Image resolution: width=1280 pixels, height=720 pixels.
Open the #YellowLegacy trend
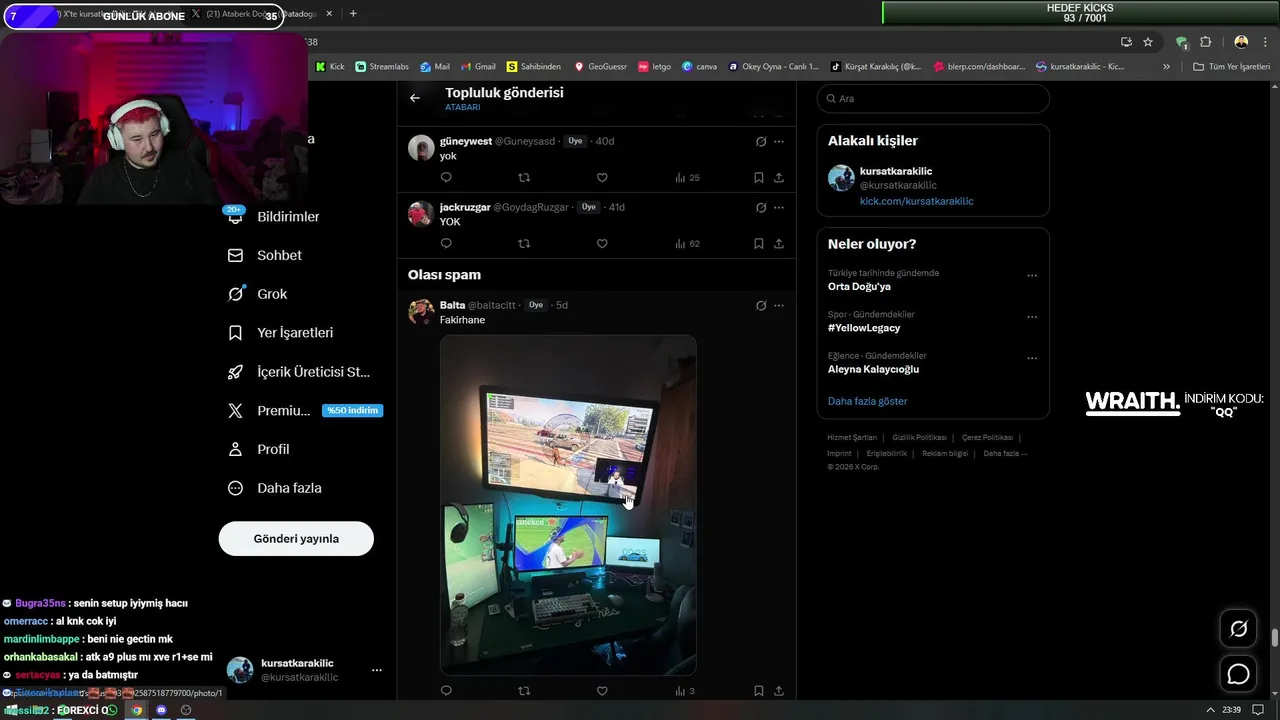(x=864, y=328)
